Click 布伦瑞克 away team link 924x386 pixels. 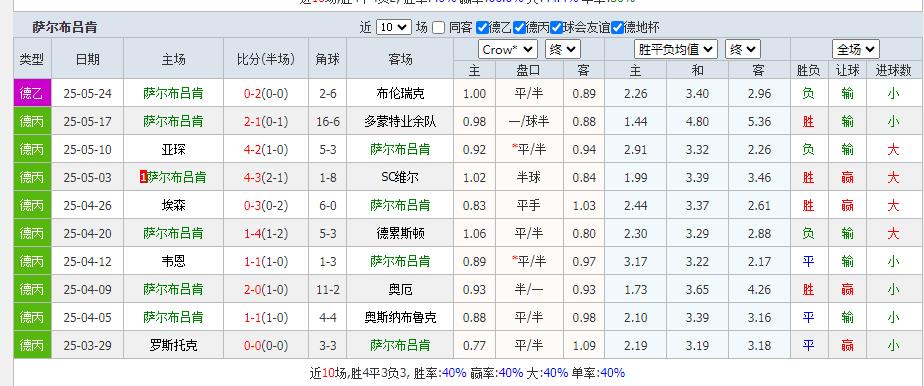(400, 94)
